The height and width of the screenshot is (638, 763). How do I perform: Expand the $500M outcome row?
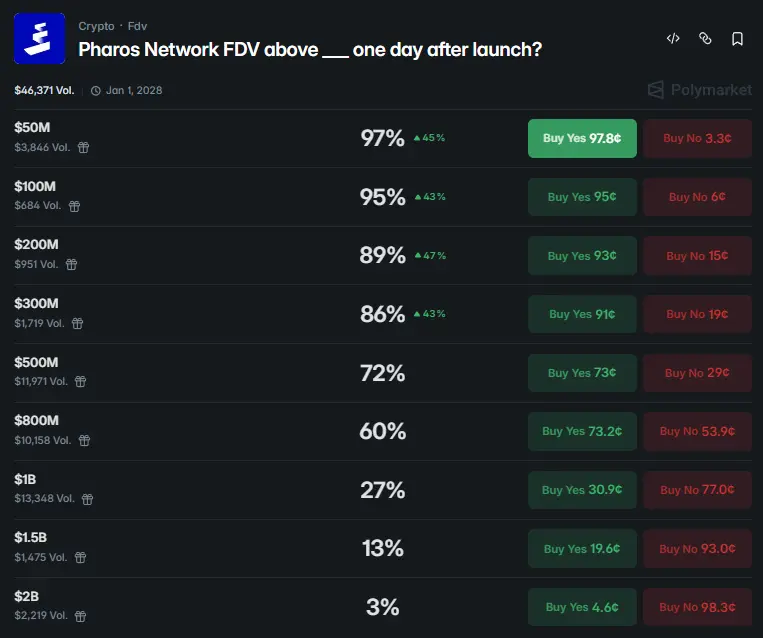point(250,373)
